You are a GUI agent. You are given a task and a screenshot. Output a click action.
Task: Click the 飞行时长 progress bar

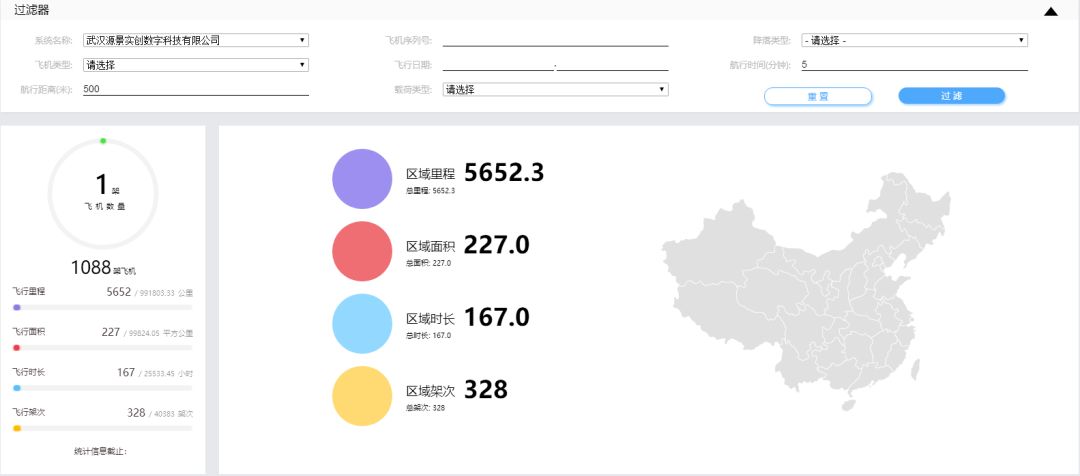[x=103, y=387]
